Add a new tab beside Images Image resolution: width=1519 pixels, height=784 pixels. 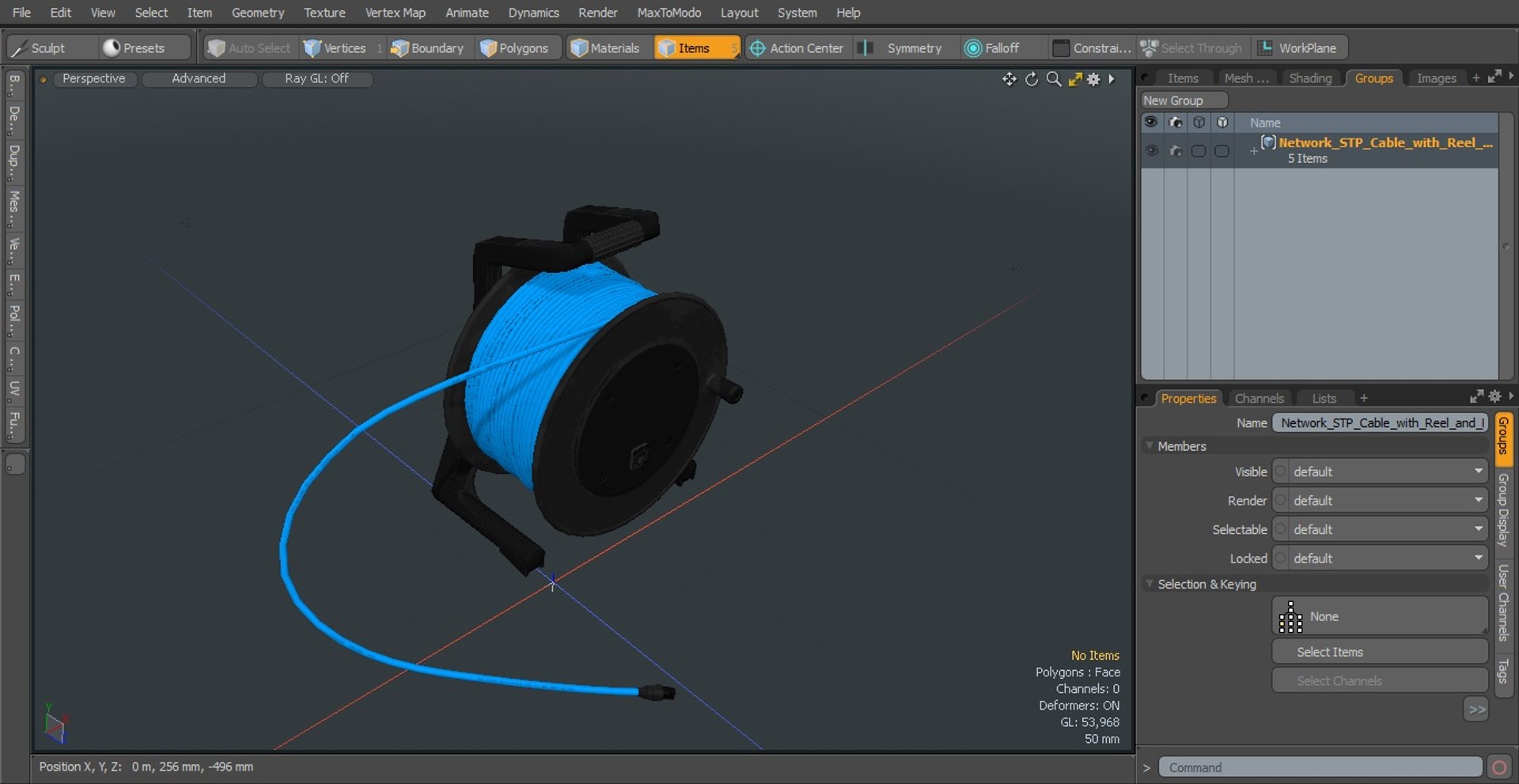1475,78
